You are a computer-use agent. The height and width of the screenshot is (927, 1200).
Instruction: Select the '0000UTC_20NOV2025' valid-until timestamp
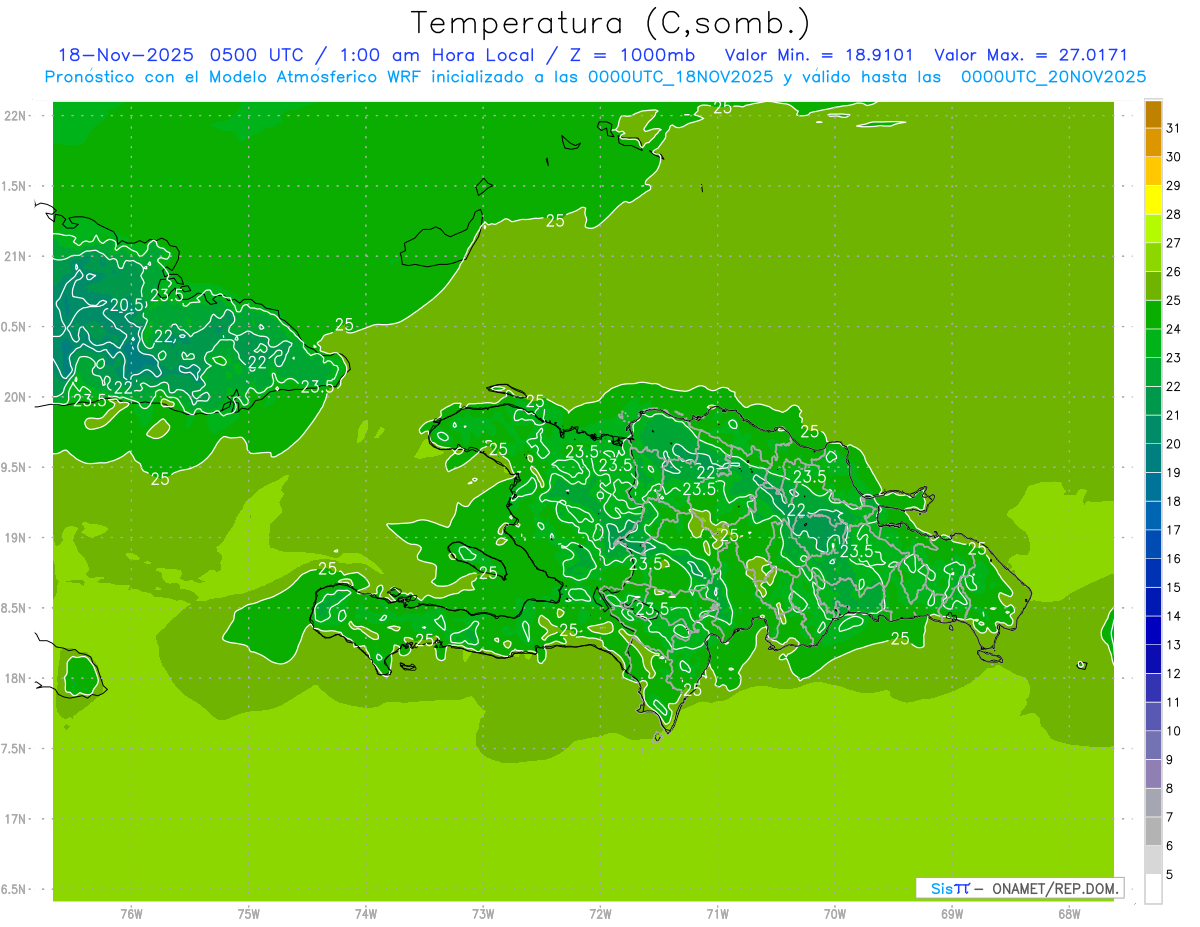(1053, 77)
